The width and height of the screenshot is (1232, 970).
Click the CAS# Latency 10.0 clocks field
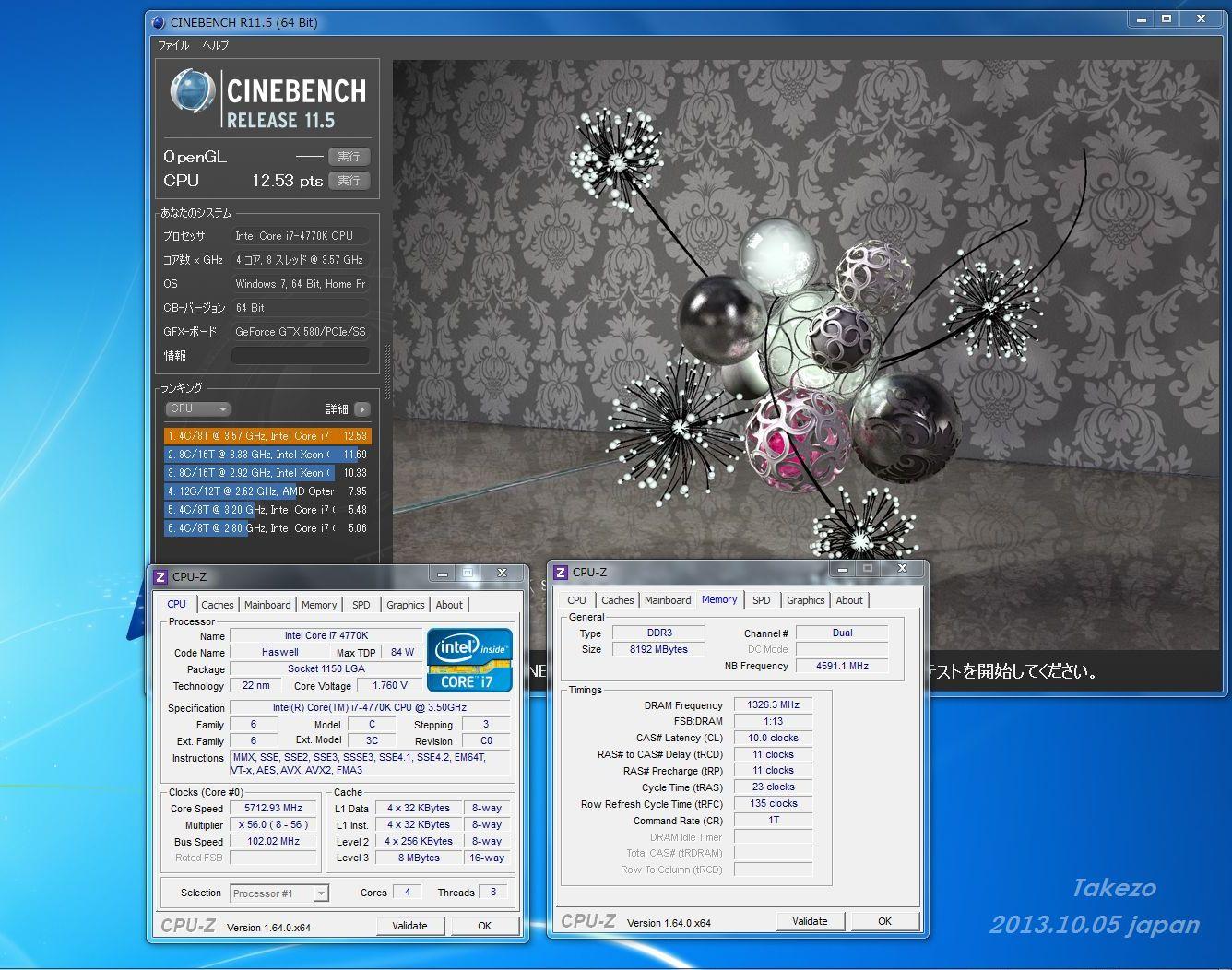coord(774,739)
